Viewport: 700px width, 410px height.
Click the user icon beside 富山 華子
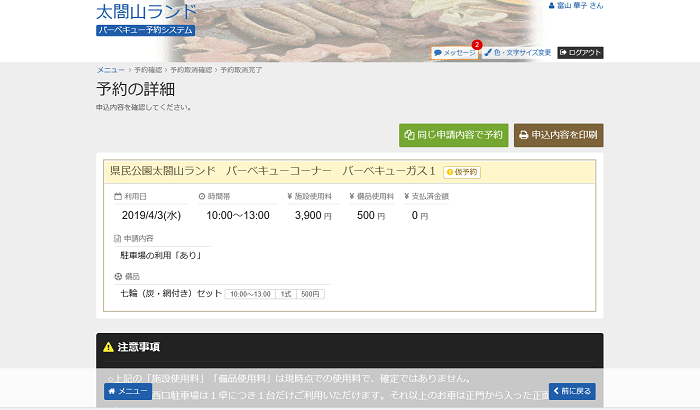(x=551, y=5)
